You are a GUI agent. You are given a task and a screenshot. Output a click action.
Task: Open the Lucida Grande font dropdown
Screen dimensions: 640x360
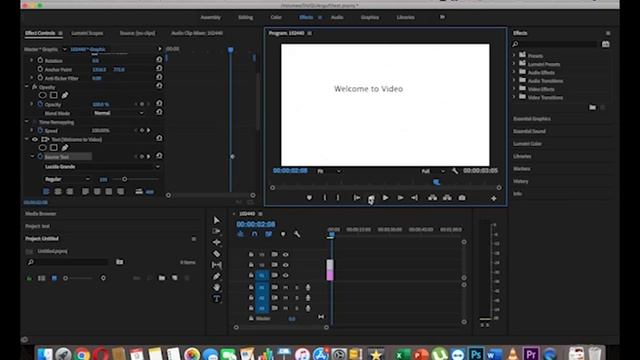[x=102, y=167]
